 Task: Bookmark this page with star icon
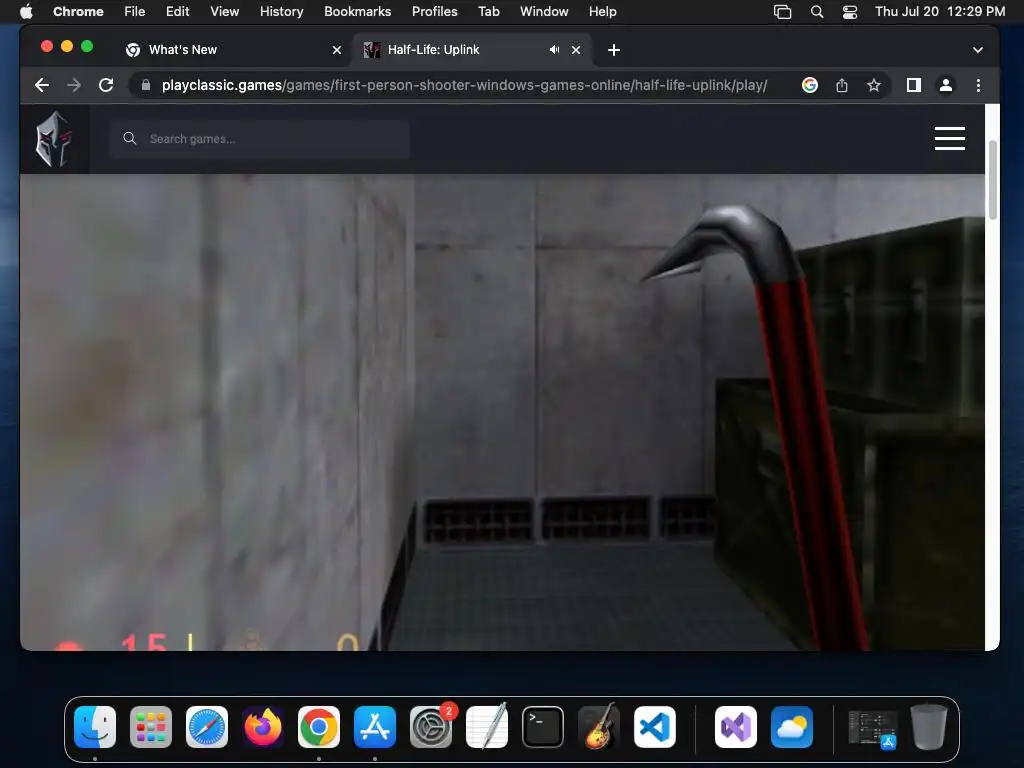(x=874, y=85)
